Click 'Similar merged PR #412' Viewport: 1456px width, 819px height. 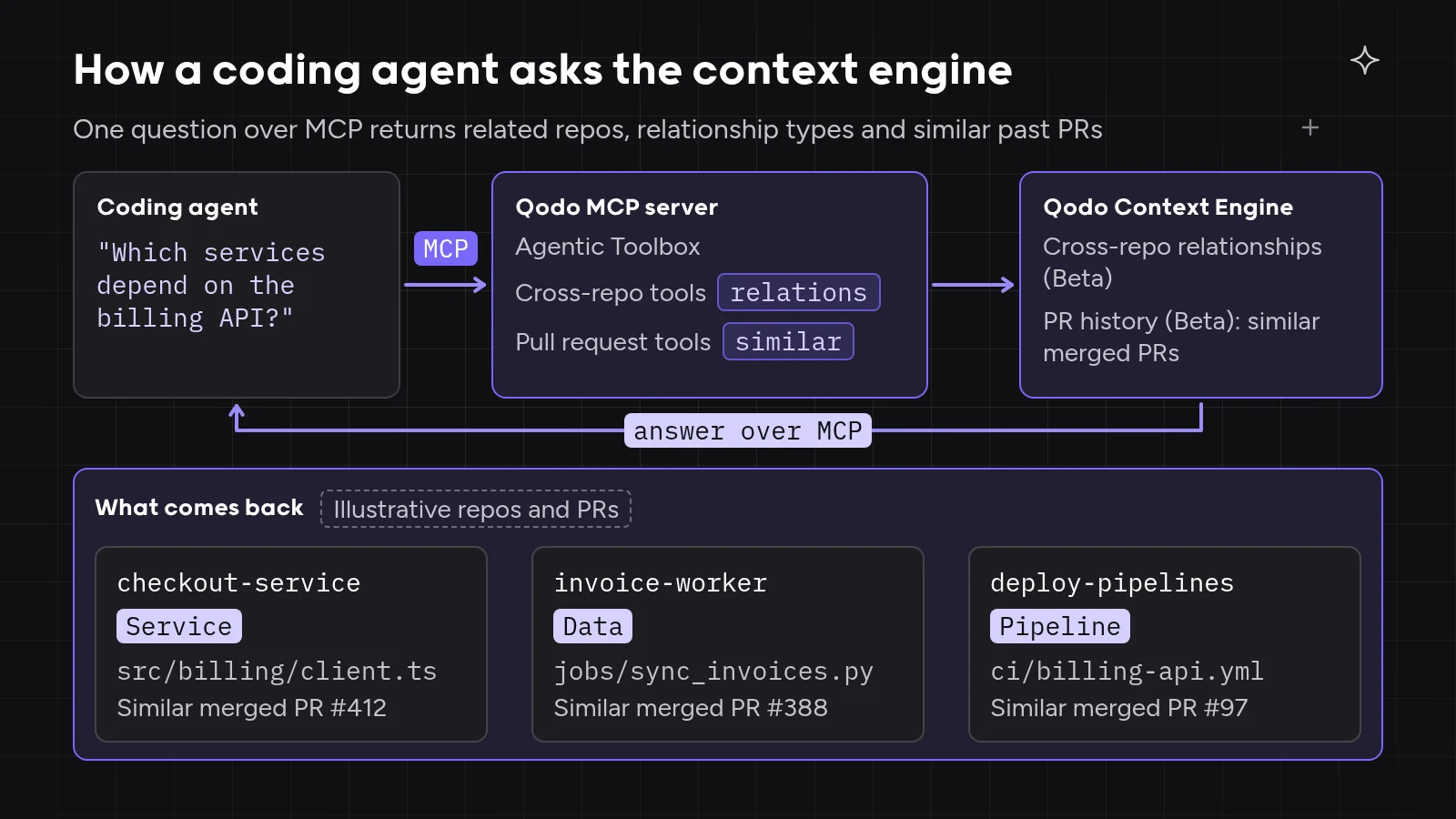tap(252, 708)
